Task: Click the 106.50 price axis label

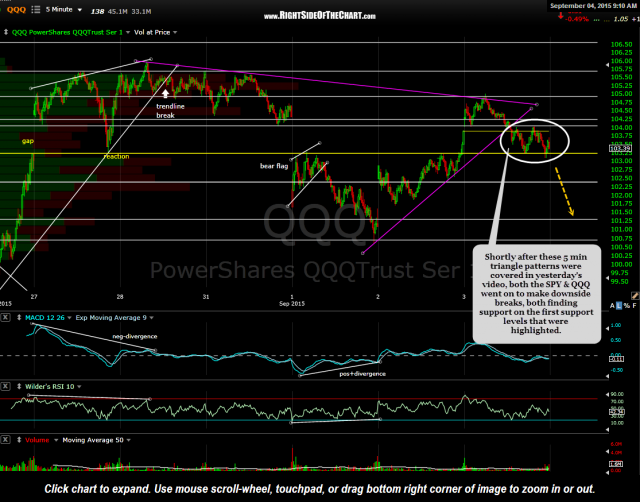Action: (621, 44)
